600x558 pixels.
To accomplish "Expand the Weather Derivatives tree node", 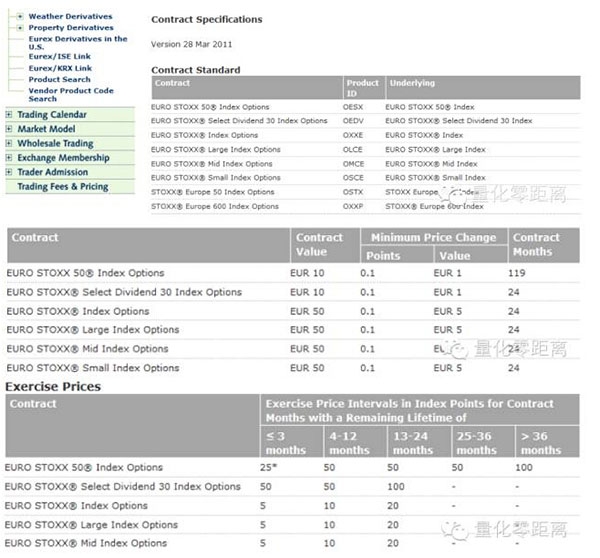I will [20, 16].
